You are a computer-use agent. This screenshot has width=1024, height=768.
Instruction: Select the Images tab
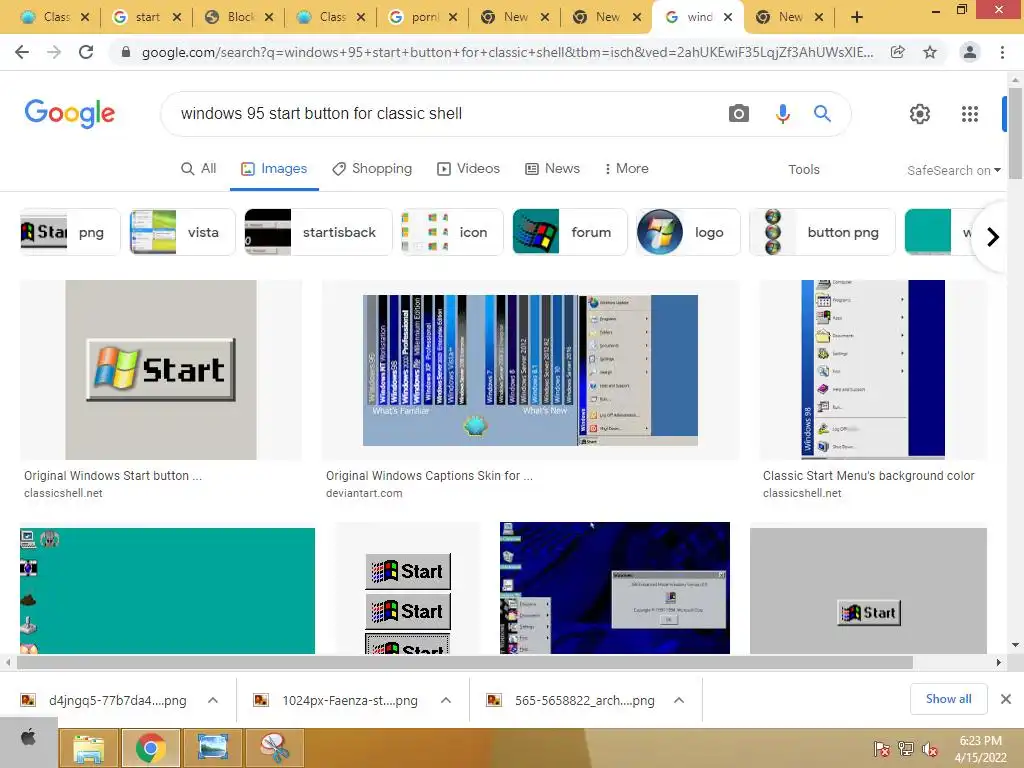coord(274,168)
